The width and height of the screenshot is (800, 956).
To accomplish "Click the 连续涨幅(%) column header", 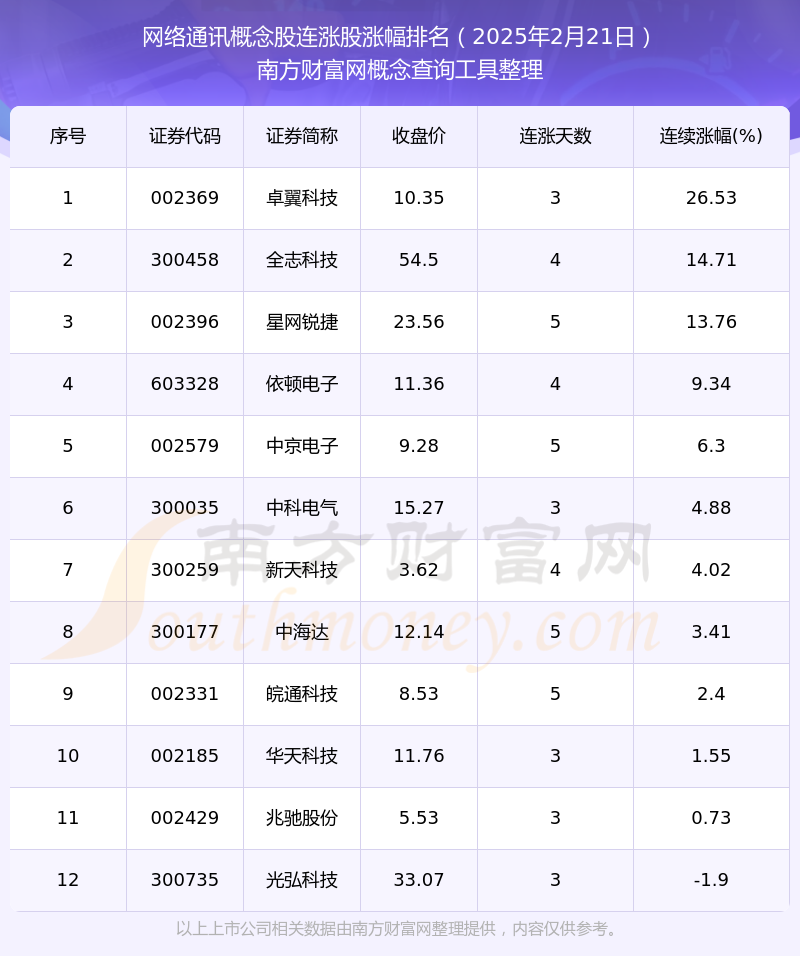I will coord(711,136).
